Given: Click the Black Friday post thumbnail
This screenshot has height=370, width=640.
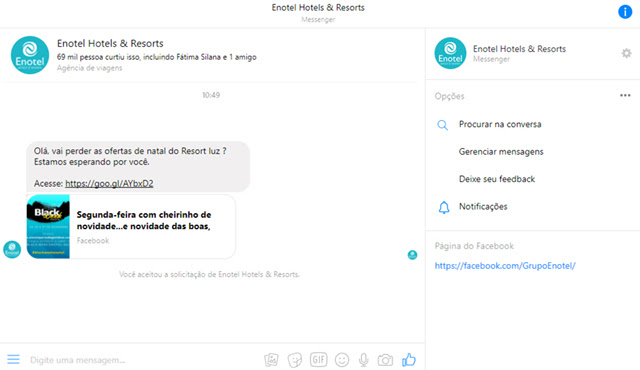Looking at the screenshot, I should (48, 226).
